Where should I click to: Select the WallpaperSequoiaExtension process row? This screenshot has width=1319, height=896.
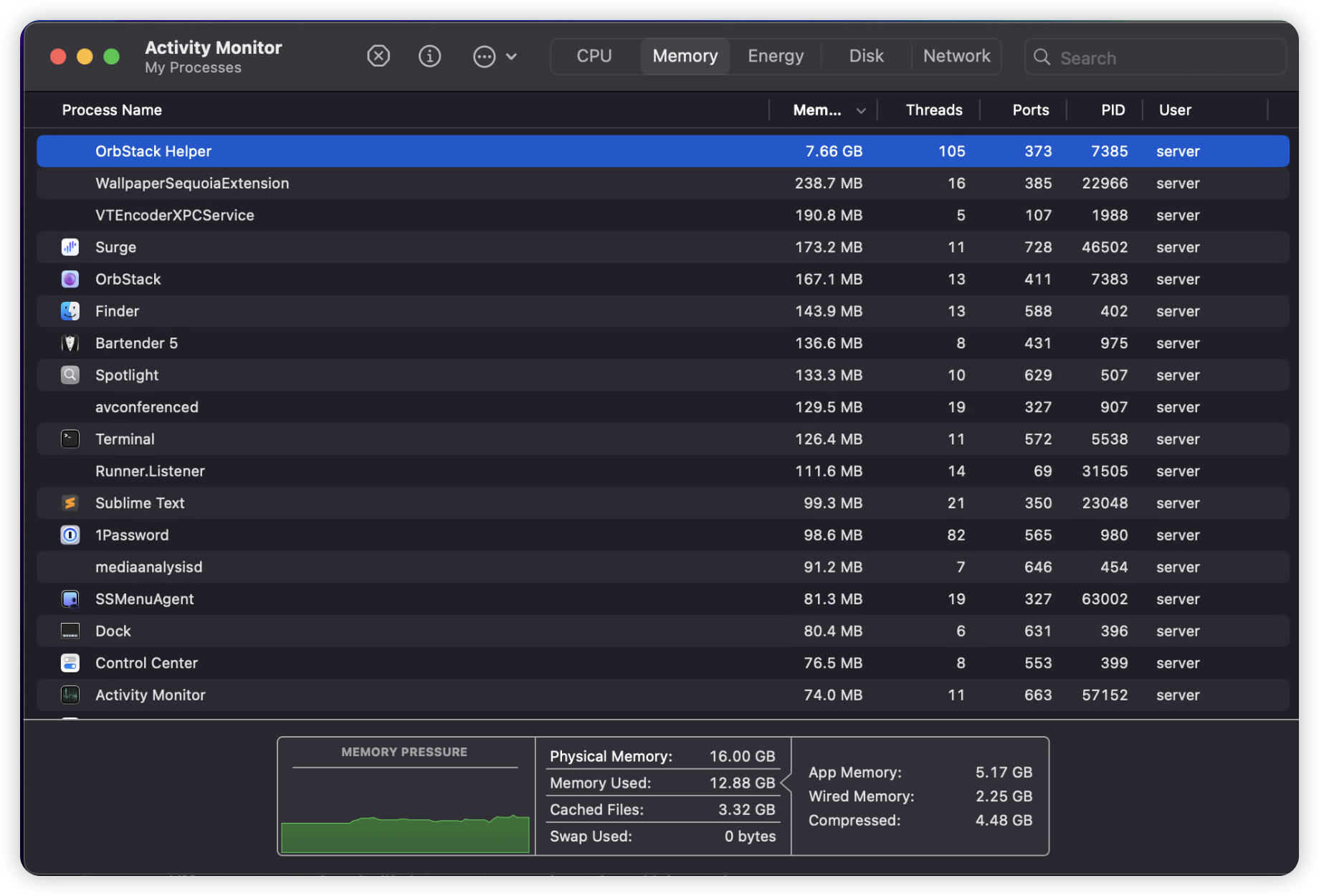[663, 183]
